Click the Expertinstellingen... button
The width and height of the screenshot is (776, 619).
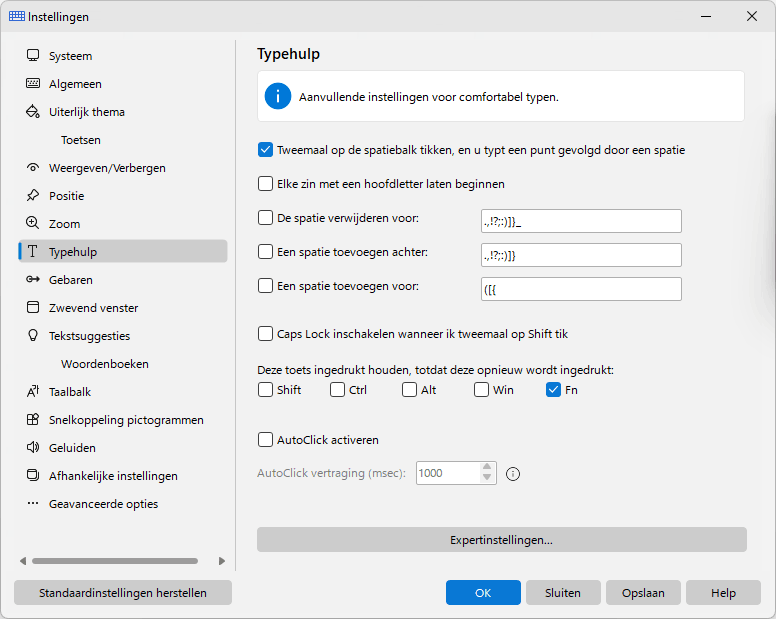point(501,540)
